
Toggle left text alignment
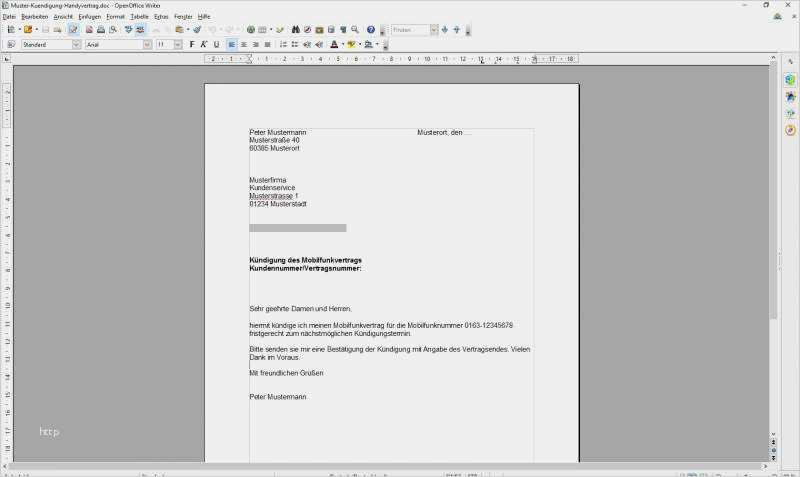click(232, 45)
